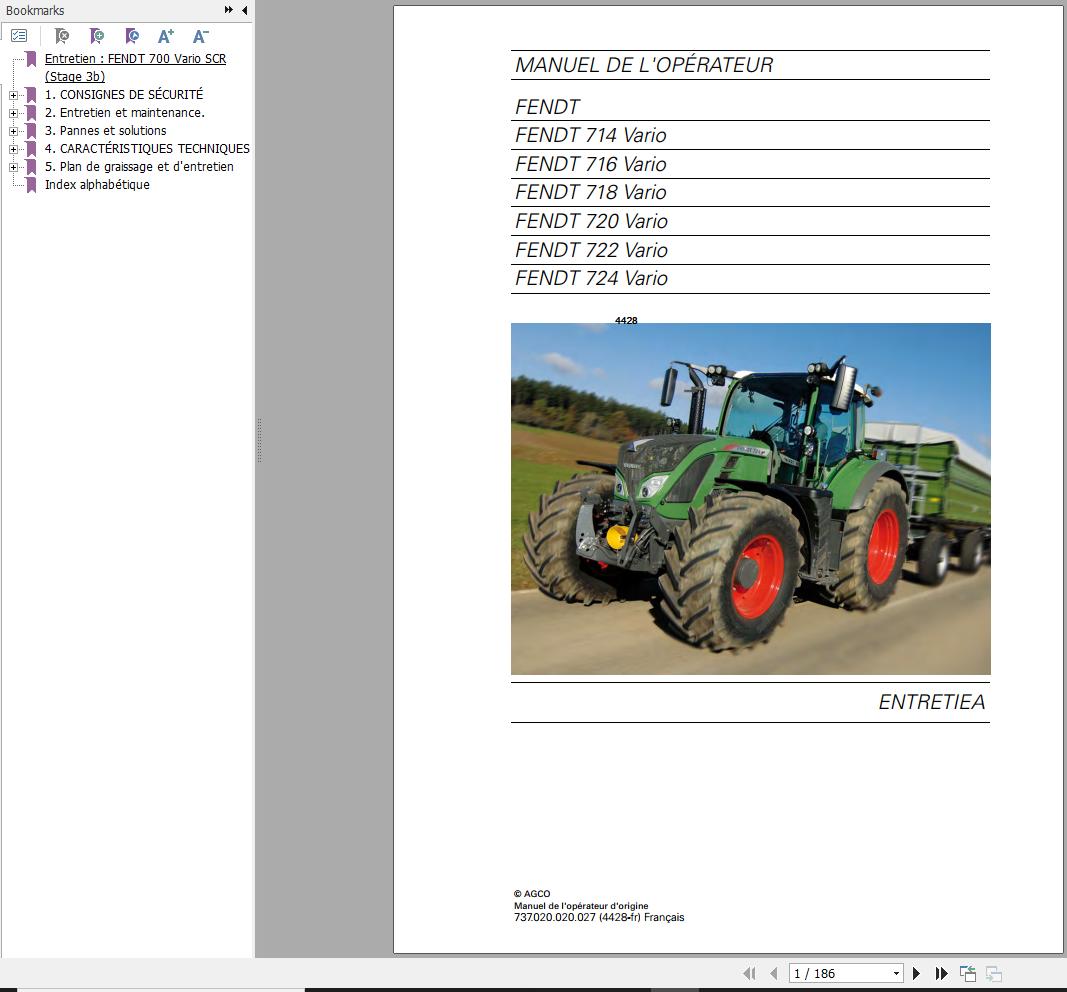
Task: Go to the previous page
Action: 774,973
